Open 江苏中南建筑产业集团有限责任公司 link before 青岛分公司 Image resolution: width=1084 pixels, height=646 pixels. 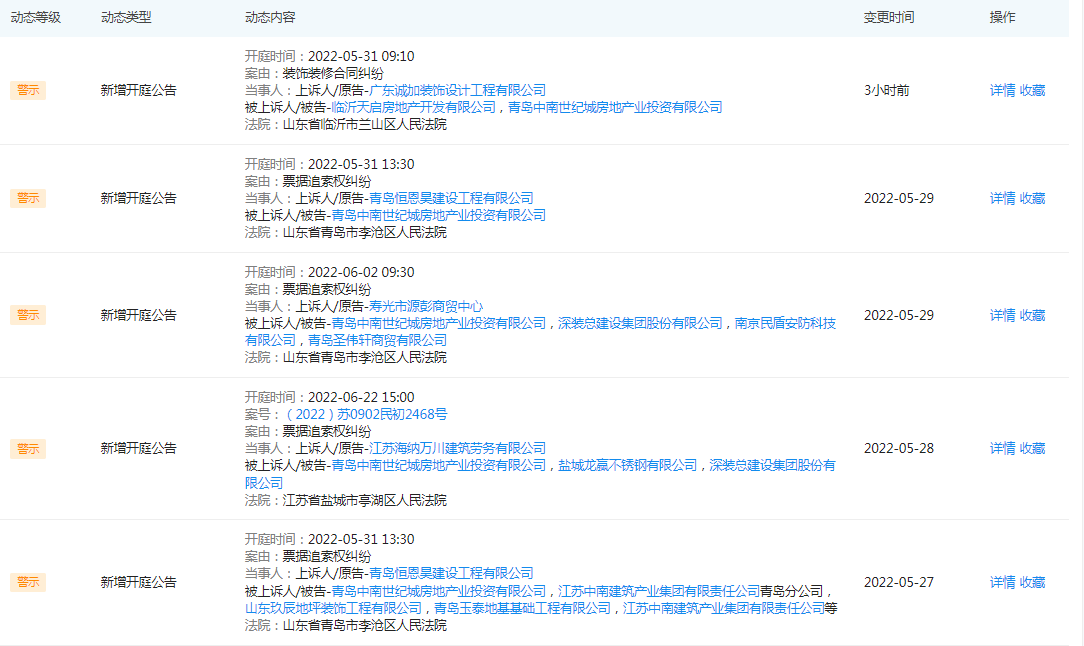coord(659,591)
